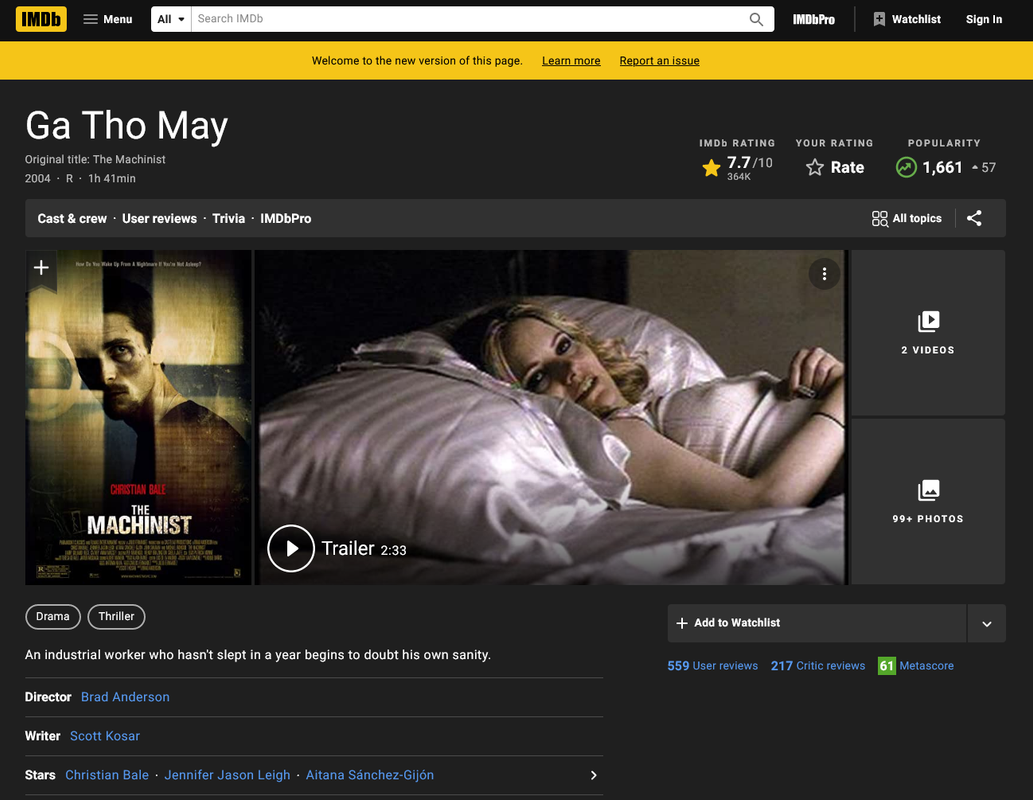The height and width of the screenshot is (800, 1033).
Task: Click the year 2004 release info
Action: [x=38, y=179]
